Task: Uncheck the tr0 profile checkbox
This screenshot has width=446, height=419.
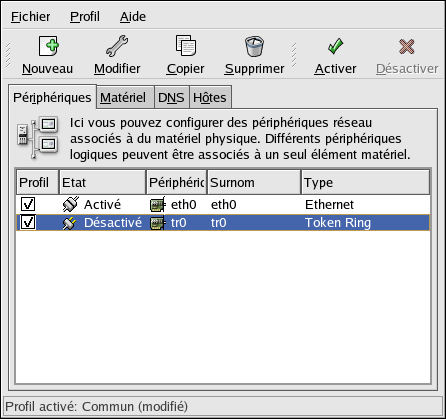Action: tap(28, 222)
